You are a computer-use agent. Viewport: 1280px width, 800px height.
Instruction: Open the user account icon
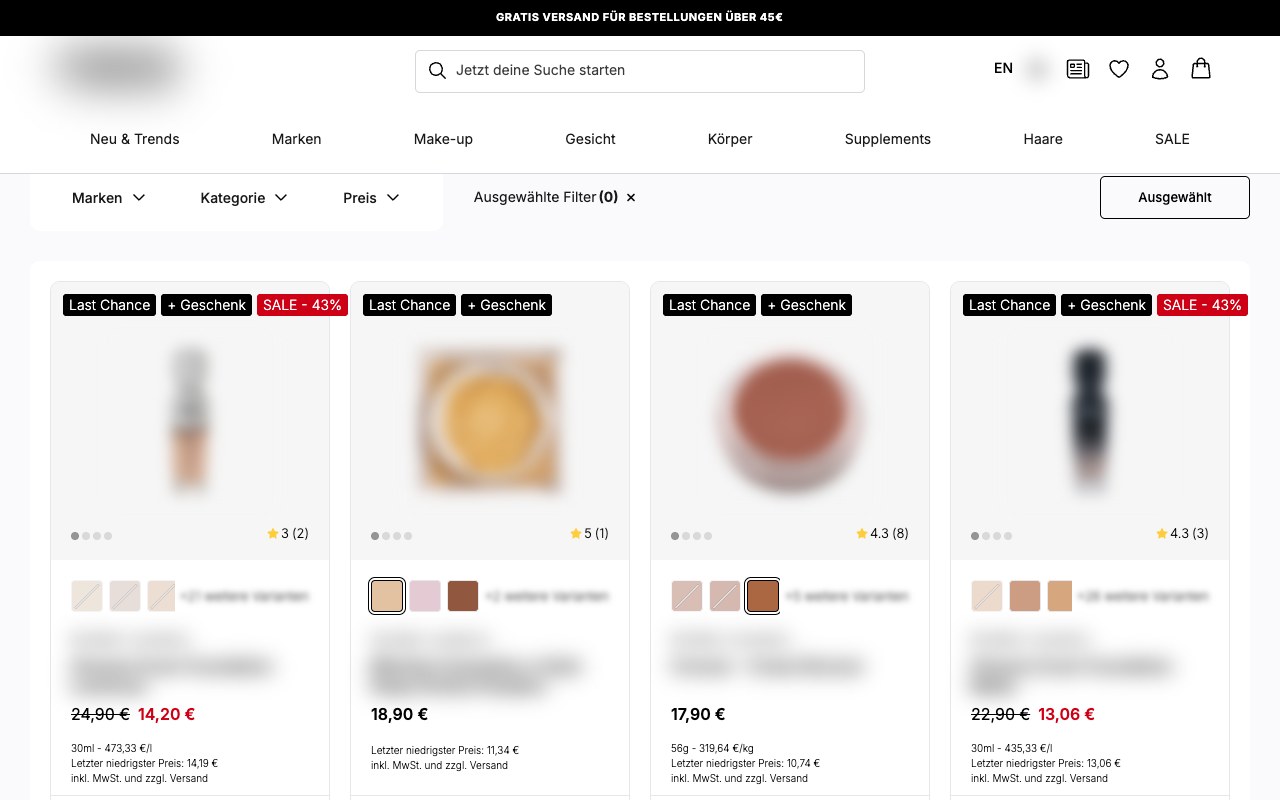point(1160,69)
